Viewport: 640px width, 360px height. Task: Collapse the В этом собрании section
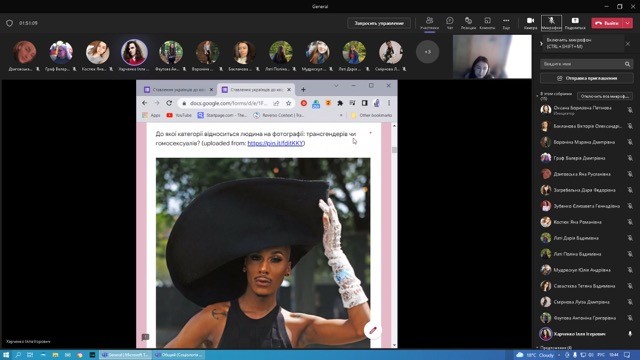coord(538,96)
